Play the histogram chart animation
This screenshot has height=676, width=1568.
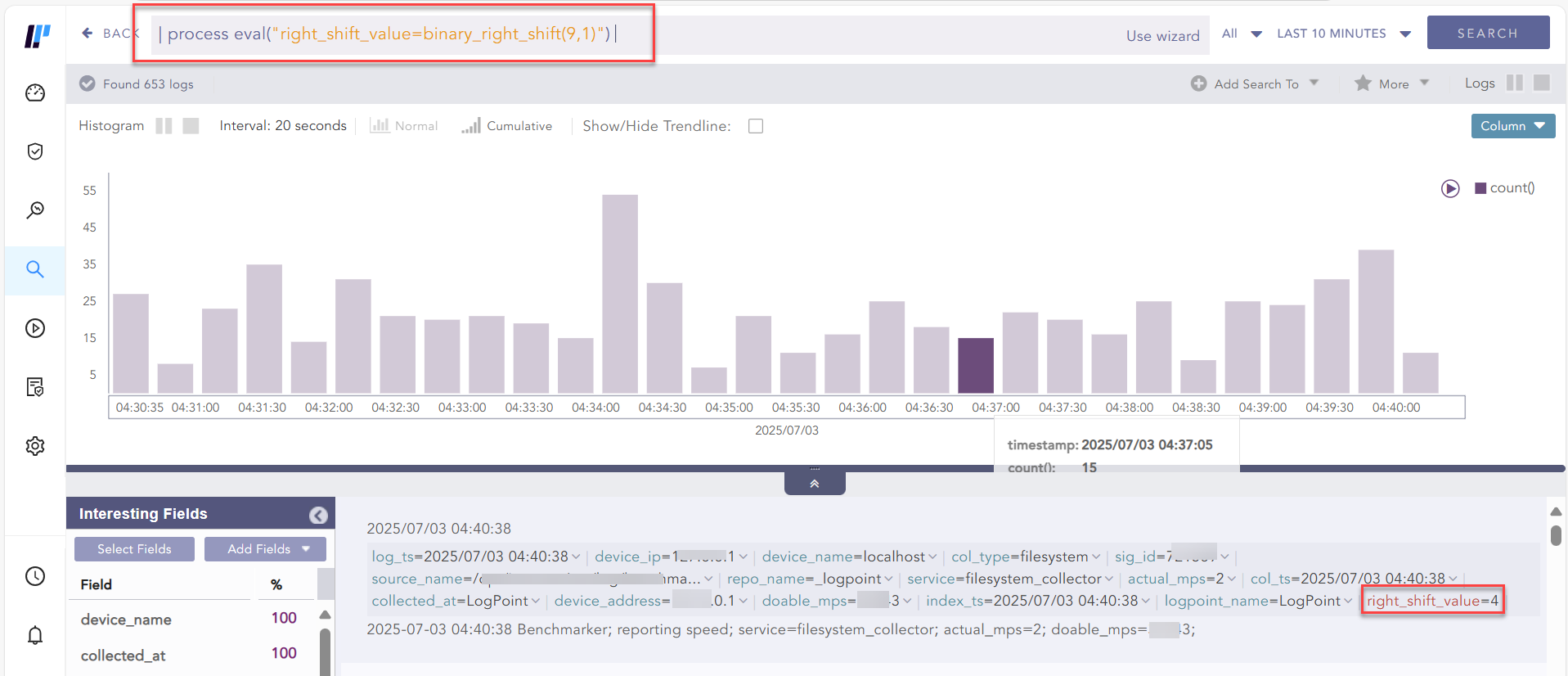pyautogui.click(x=1449, y=189)
